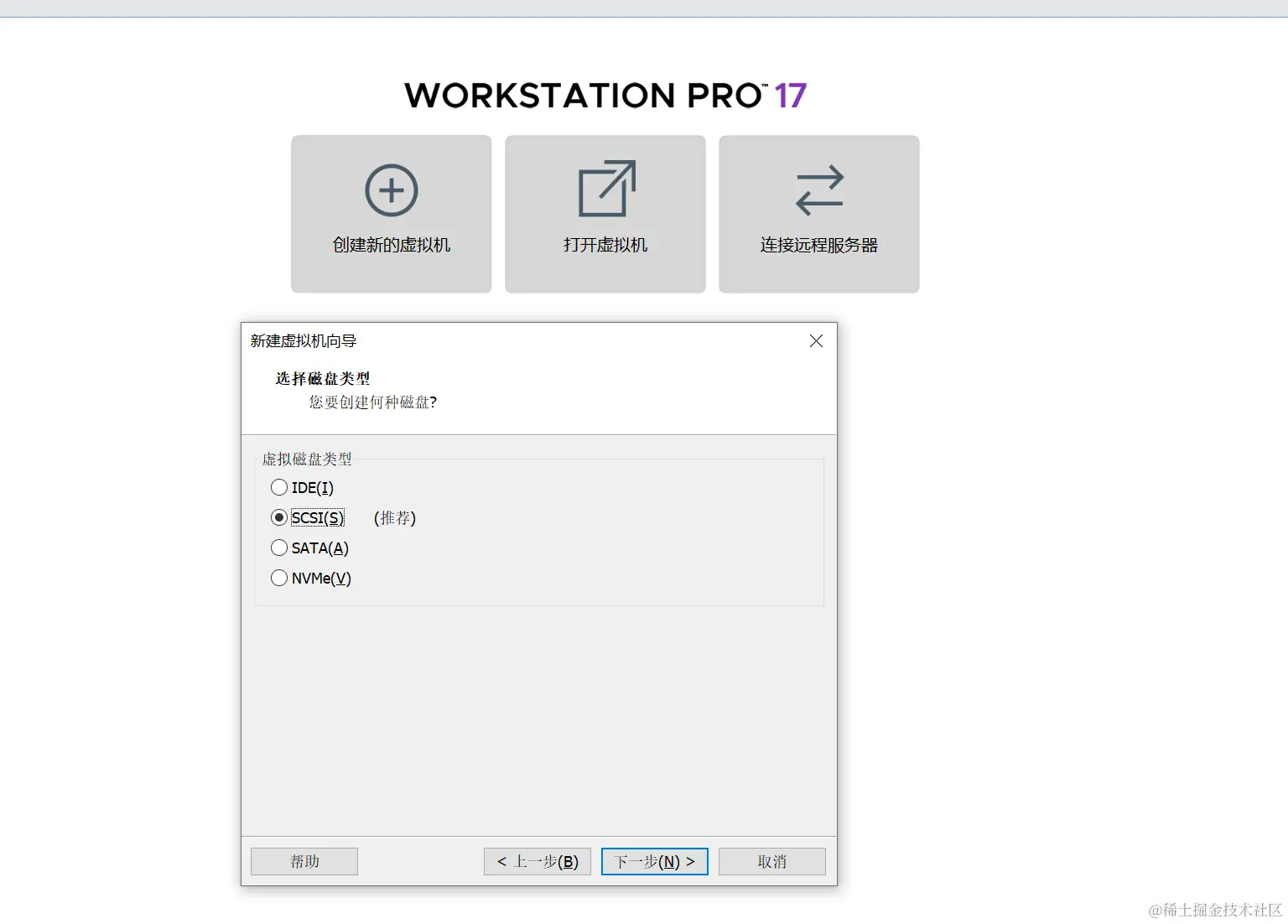Image resolution: width=1288 pixels, height=924 pixels.
Task: Proceed with the 下一步(N) button
Action: 655,861
